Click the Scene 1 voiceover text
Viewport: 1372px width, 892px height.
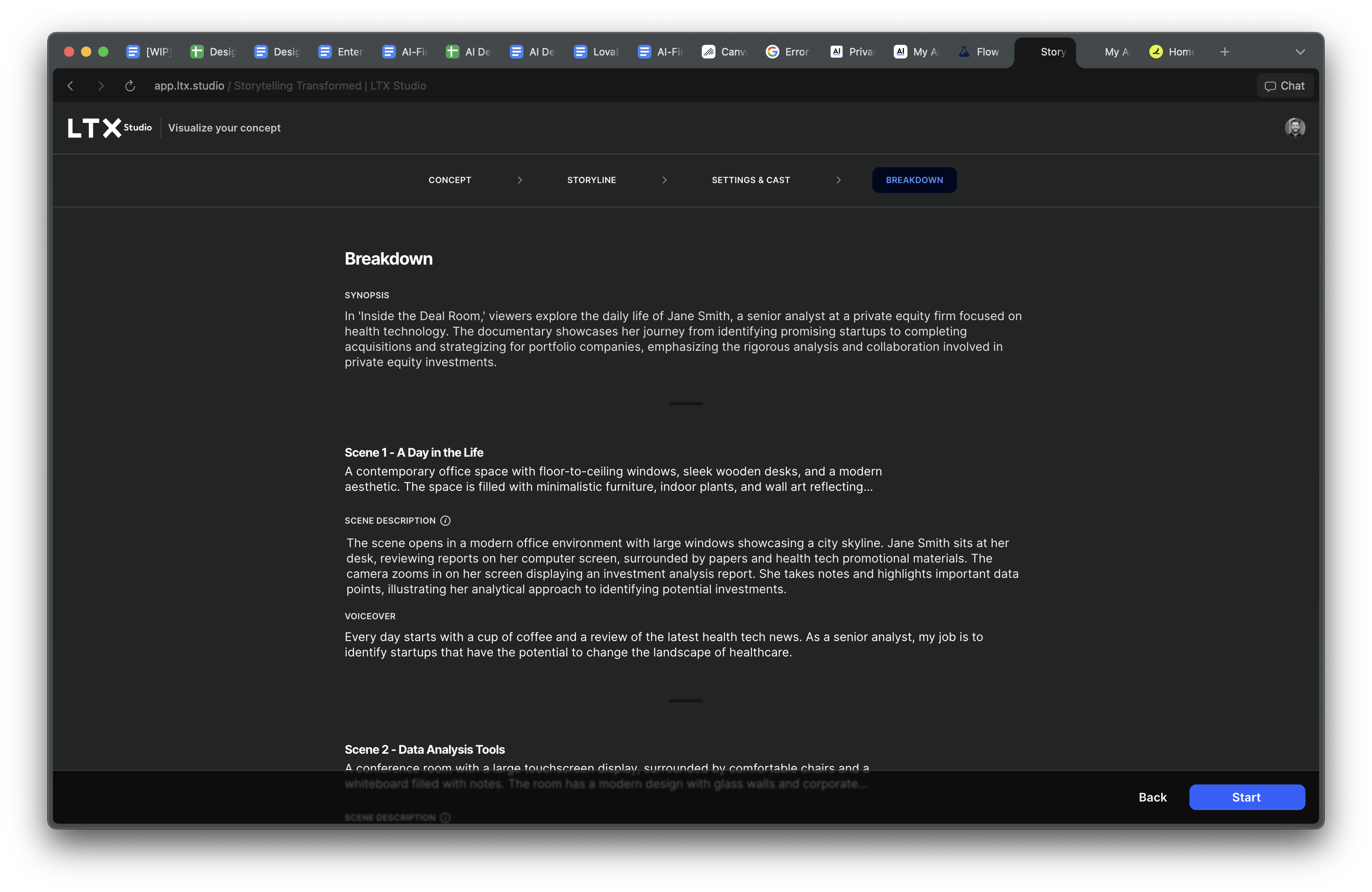point(663,644)
